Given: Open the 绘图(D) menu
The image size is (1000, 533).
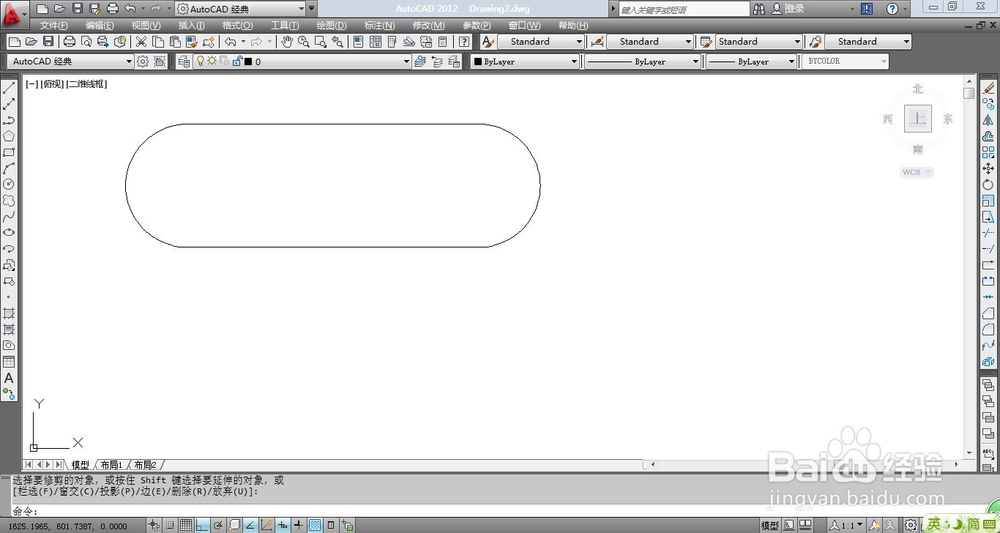Looking at the screenshot, I should pyautogui.click(x=332, y=26).
